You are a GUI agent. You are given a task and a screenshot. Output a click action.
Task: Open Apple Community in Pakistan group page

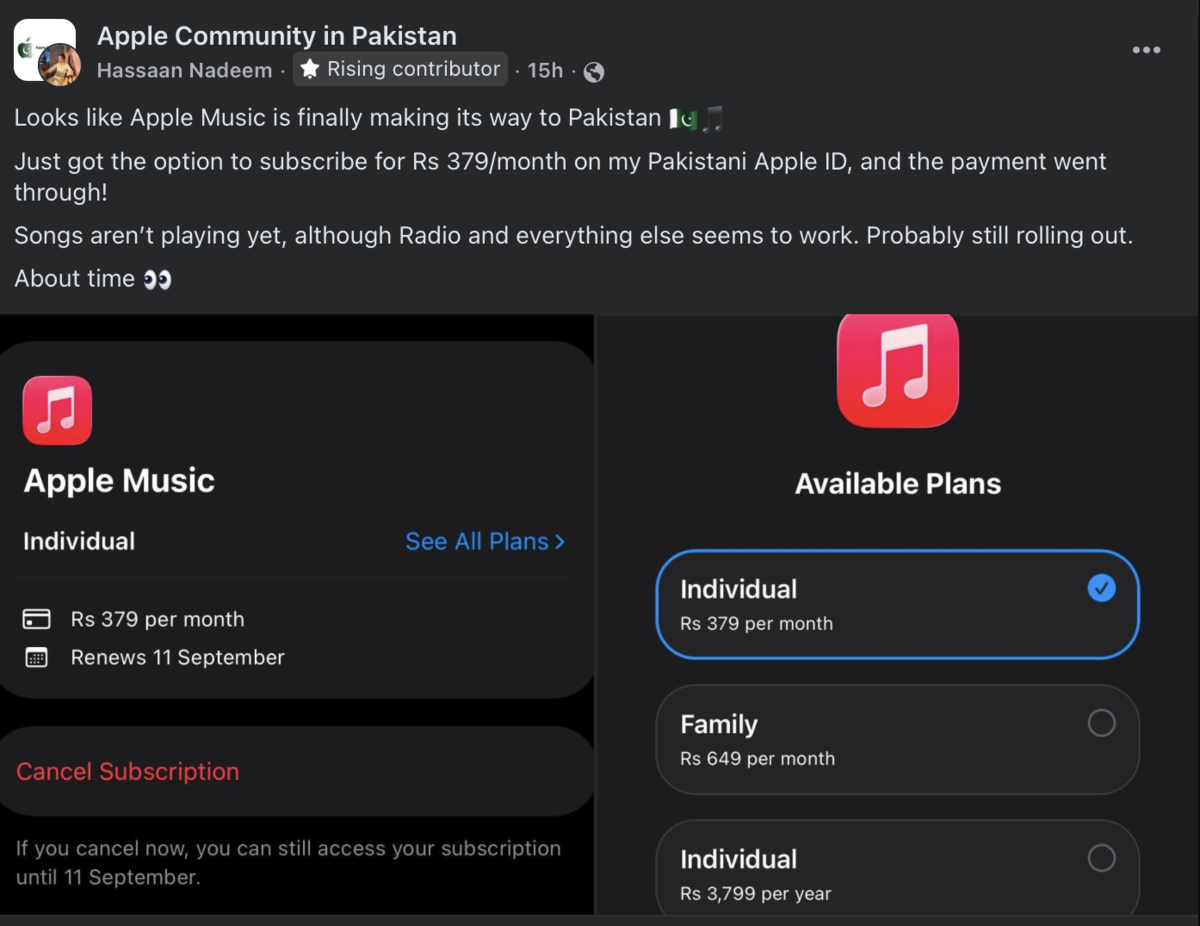(277, 36)
